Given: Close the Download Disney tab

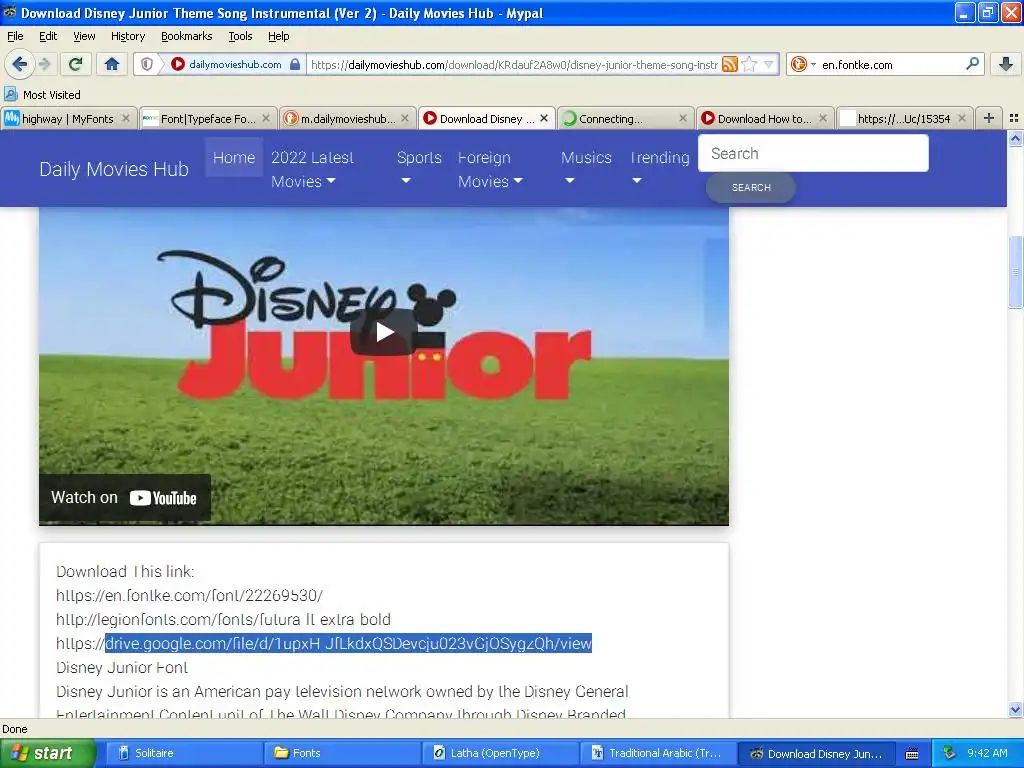Looking at the screenshot, I should coord(544,118).
